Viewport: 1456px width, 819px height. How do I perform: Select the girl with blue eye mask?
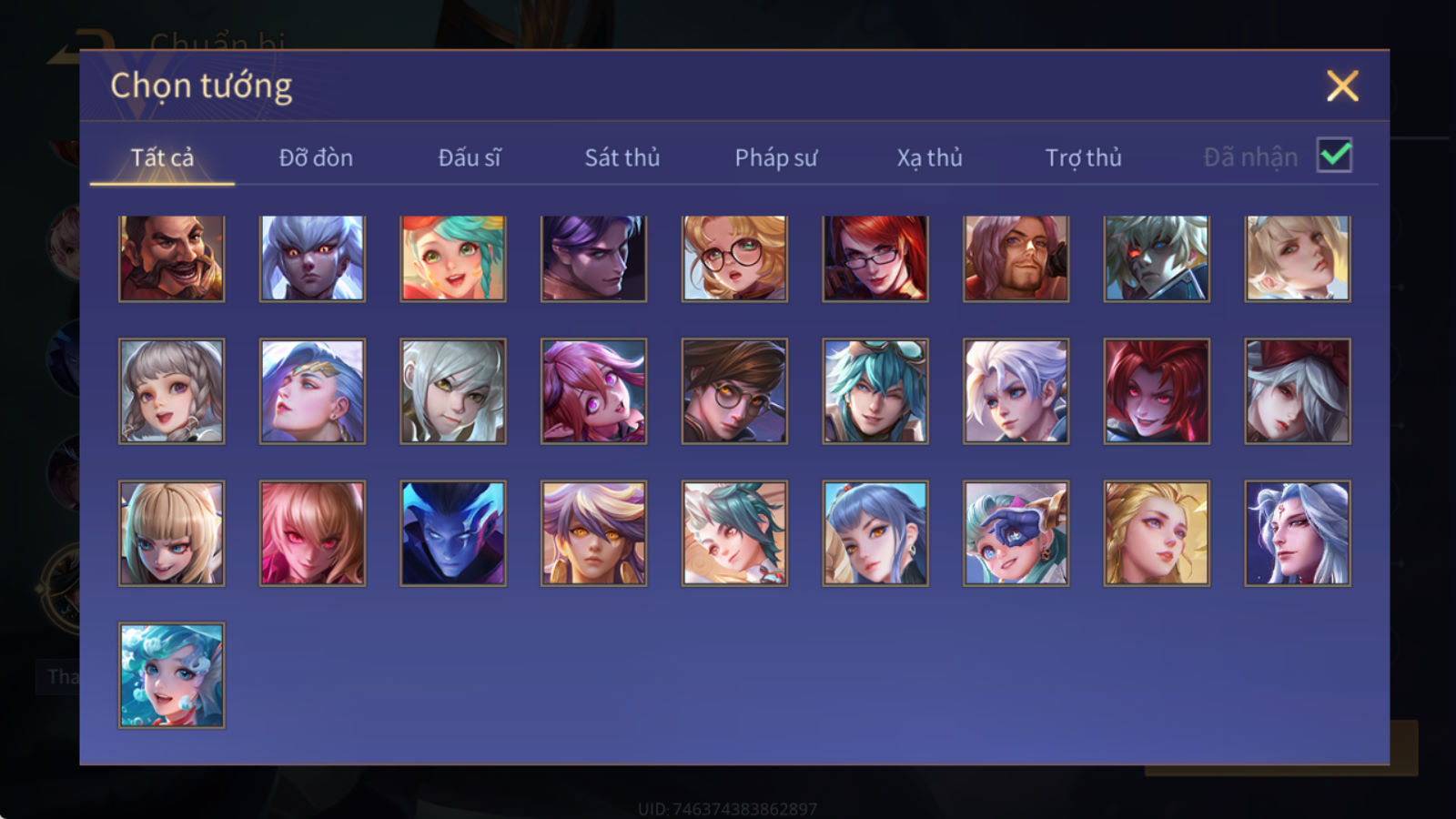1016,533
